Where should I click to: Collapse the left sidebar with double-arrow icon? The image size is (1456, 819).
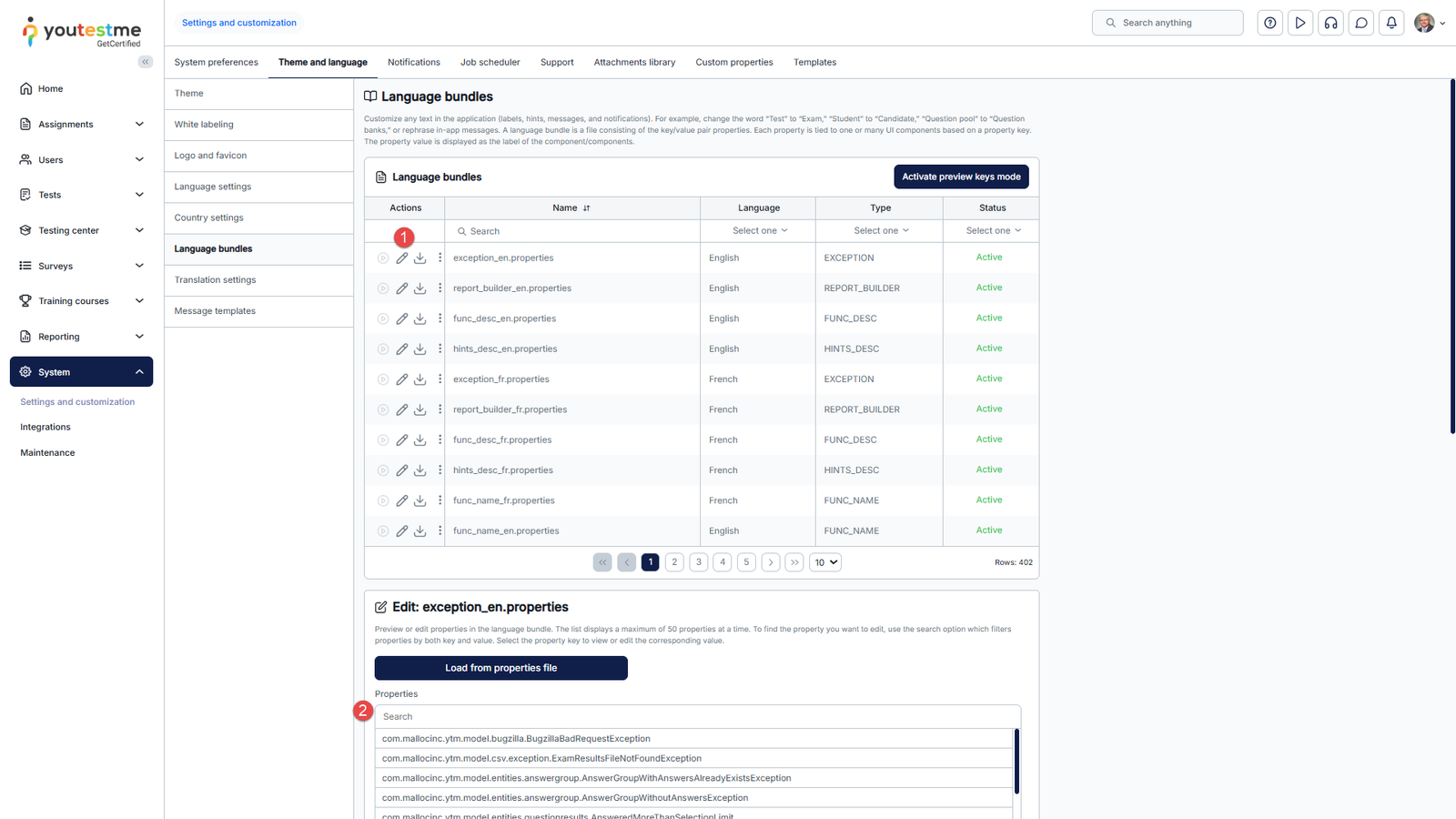[x=146, y=62]
